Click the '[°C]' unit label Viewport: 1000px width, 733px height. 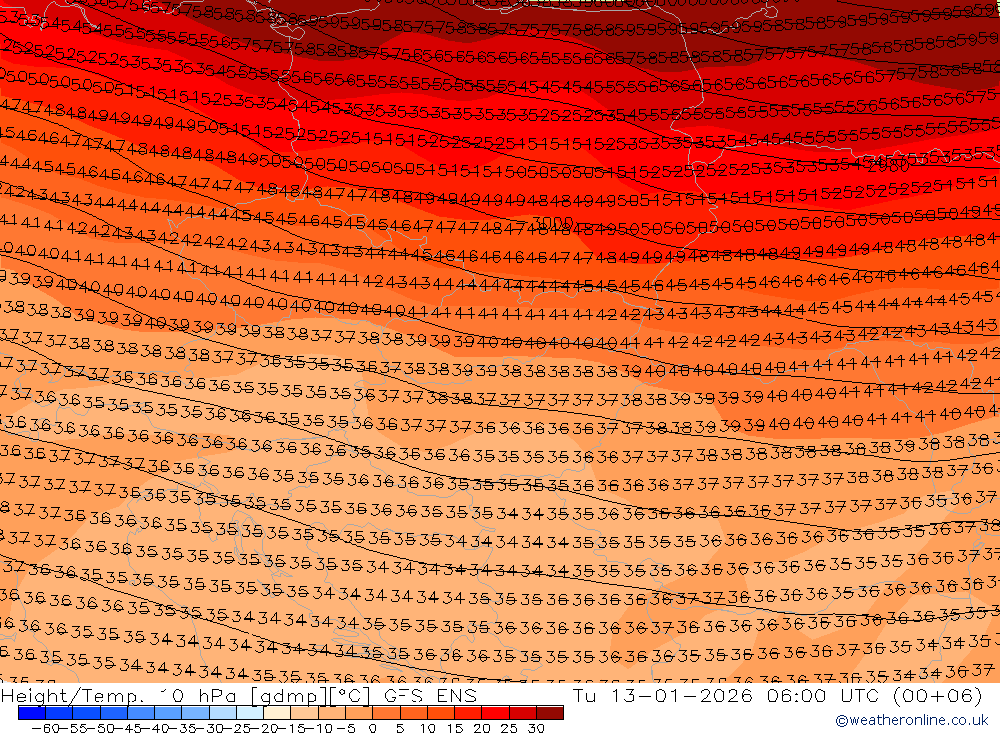349,695
